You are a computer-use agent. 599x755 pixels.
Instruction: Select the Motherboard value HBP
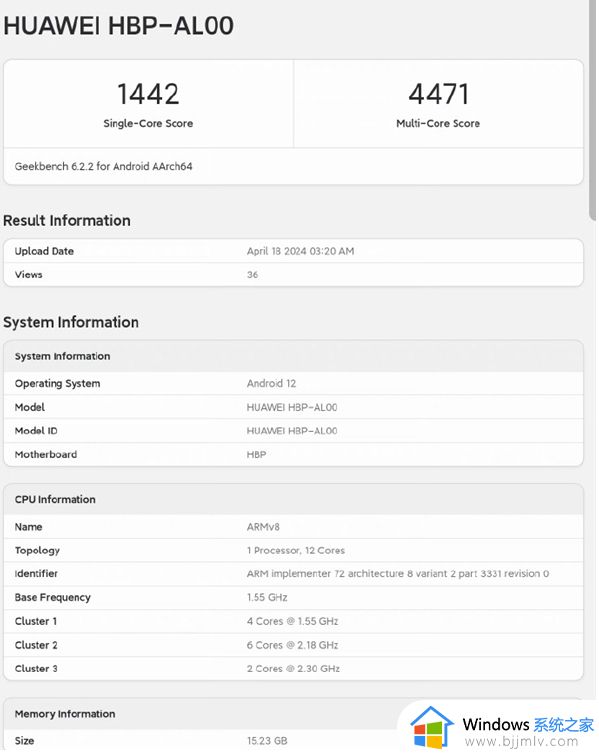point(256,455)
